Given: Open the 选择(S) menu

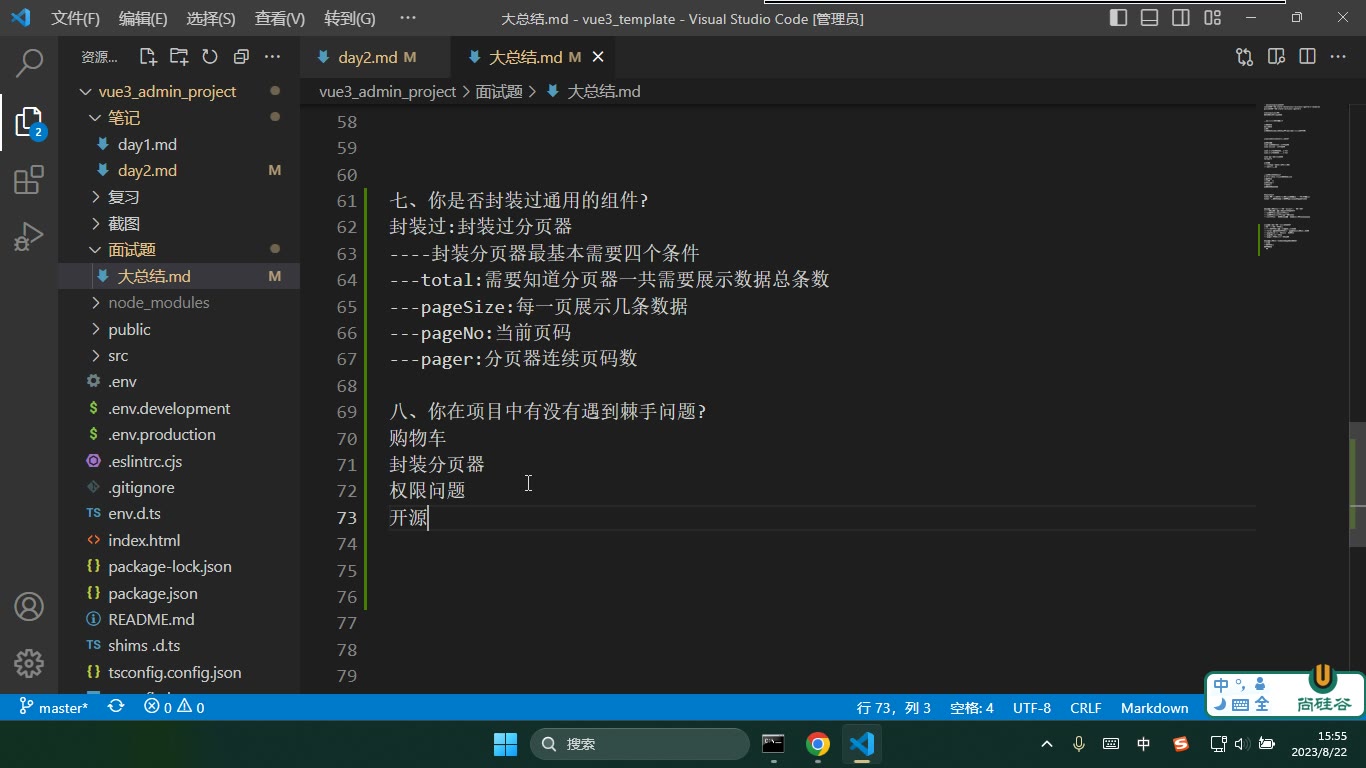Looking at the screenshot, I should click(x=211, y=18).
